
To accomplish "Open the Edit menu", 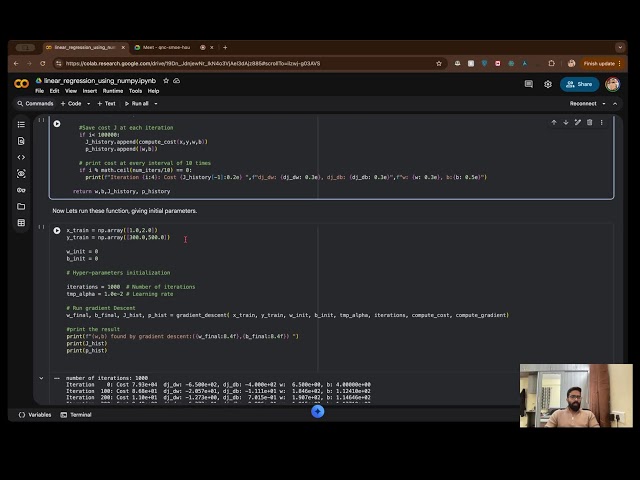I will (x=55, y=91).
